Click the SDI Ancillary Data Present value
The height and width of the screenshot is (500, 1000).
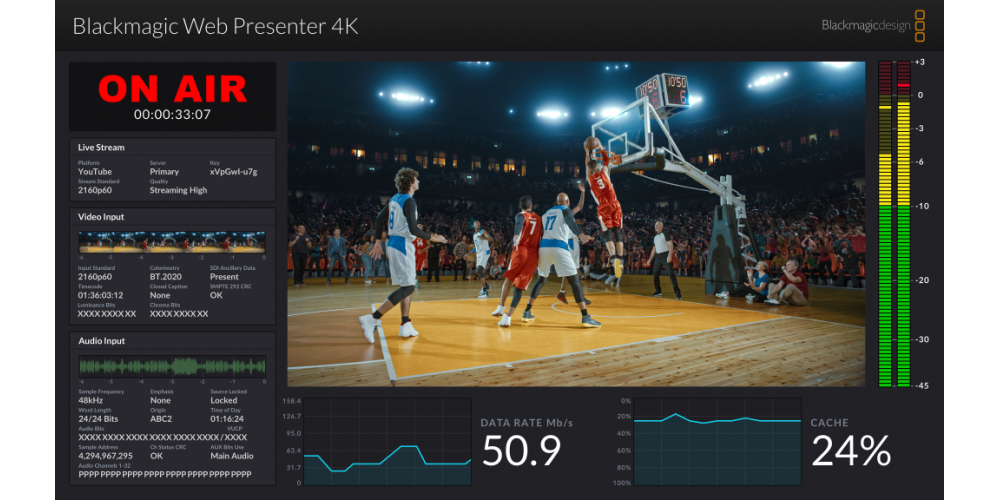[224, 277]
